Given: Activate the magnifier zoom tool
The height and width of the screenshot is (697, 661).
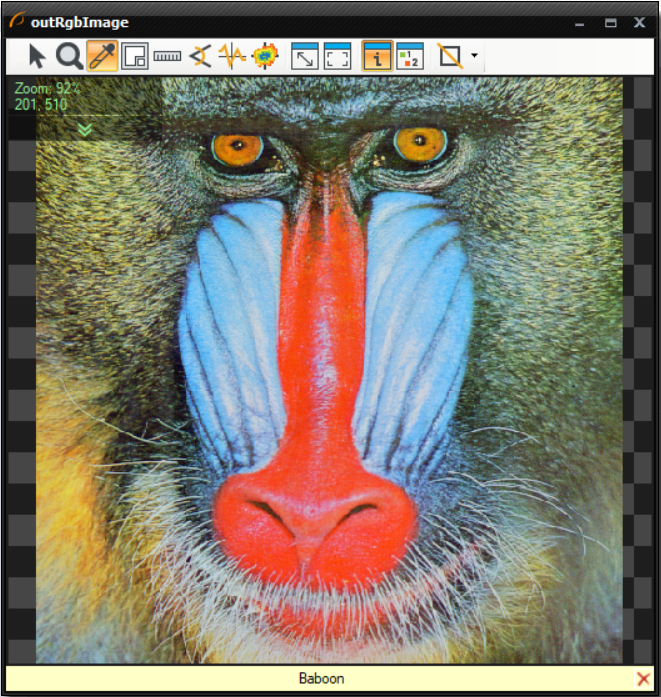Looking at the screenshot, I should (69, 57).
